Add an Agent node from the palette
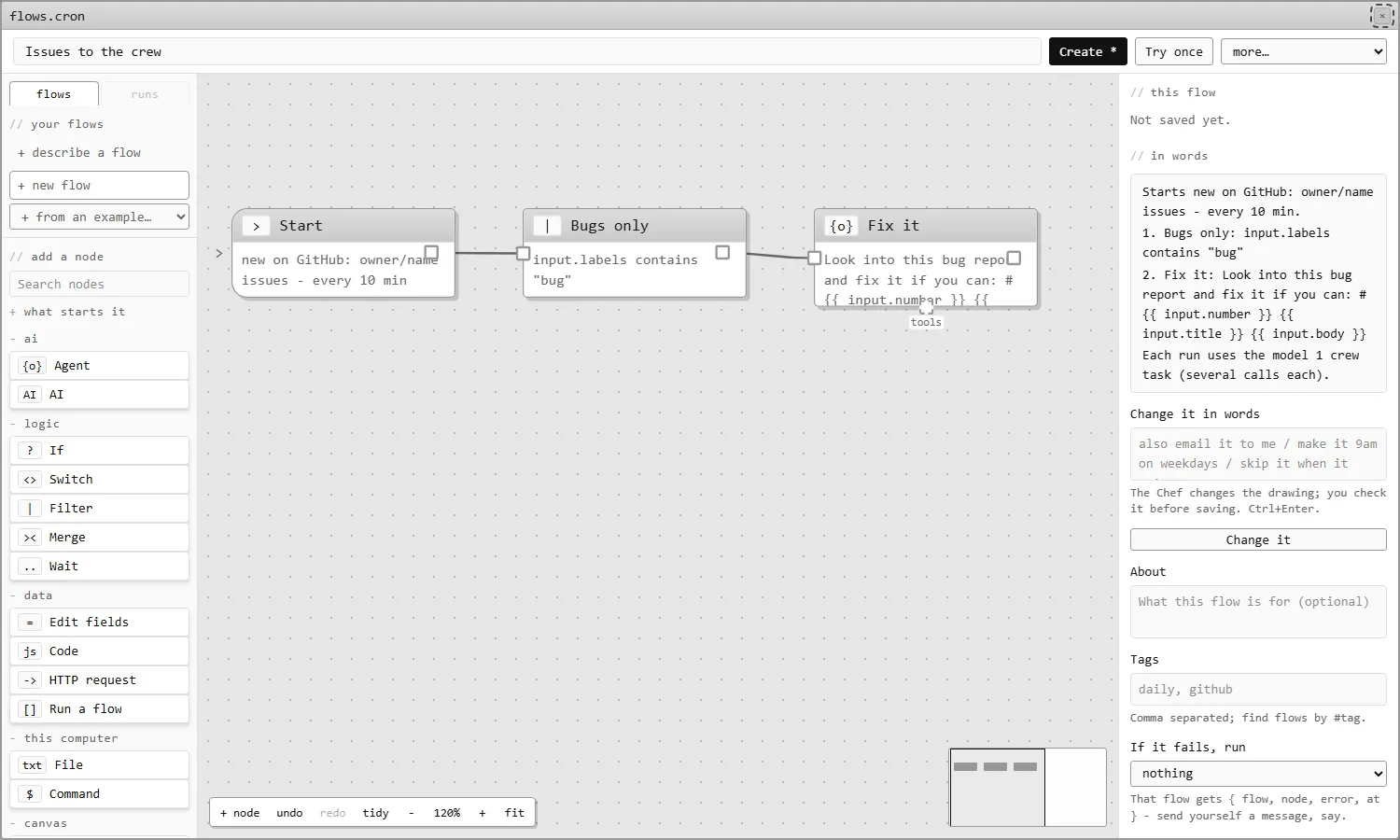 coord(99,366)
